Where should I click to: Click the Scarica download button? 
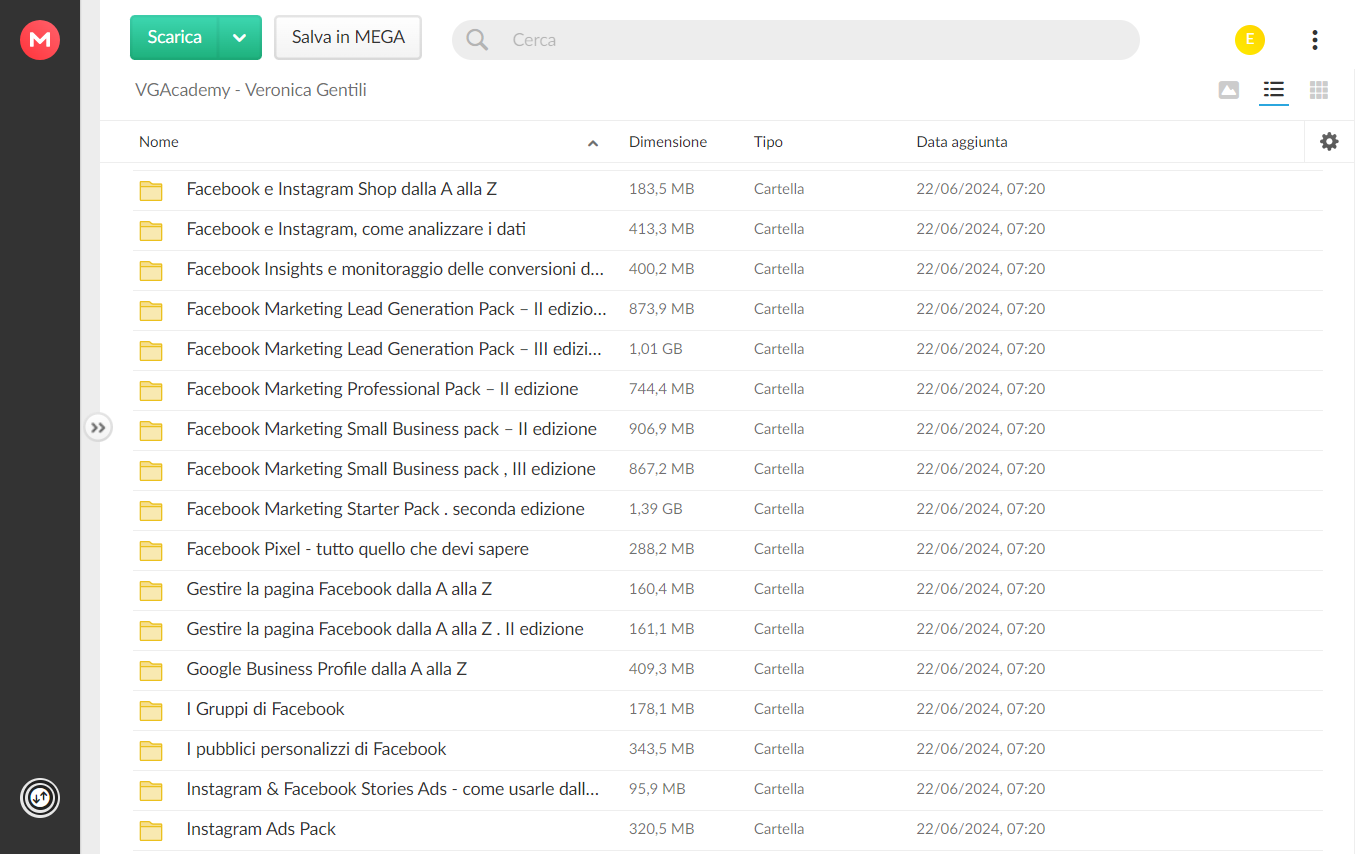[x=175, y=38]
